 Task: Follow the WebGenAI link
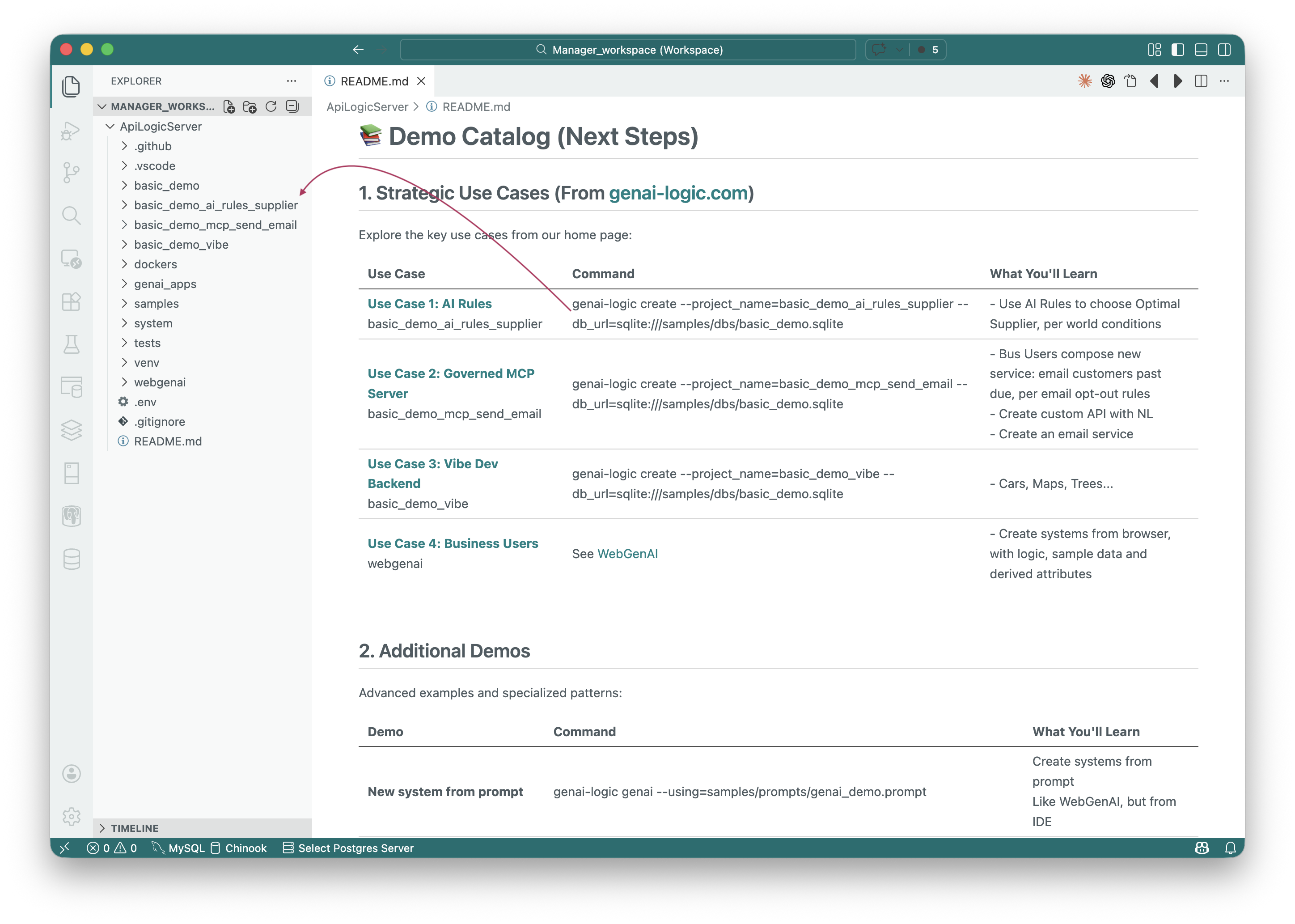[627, 554]
